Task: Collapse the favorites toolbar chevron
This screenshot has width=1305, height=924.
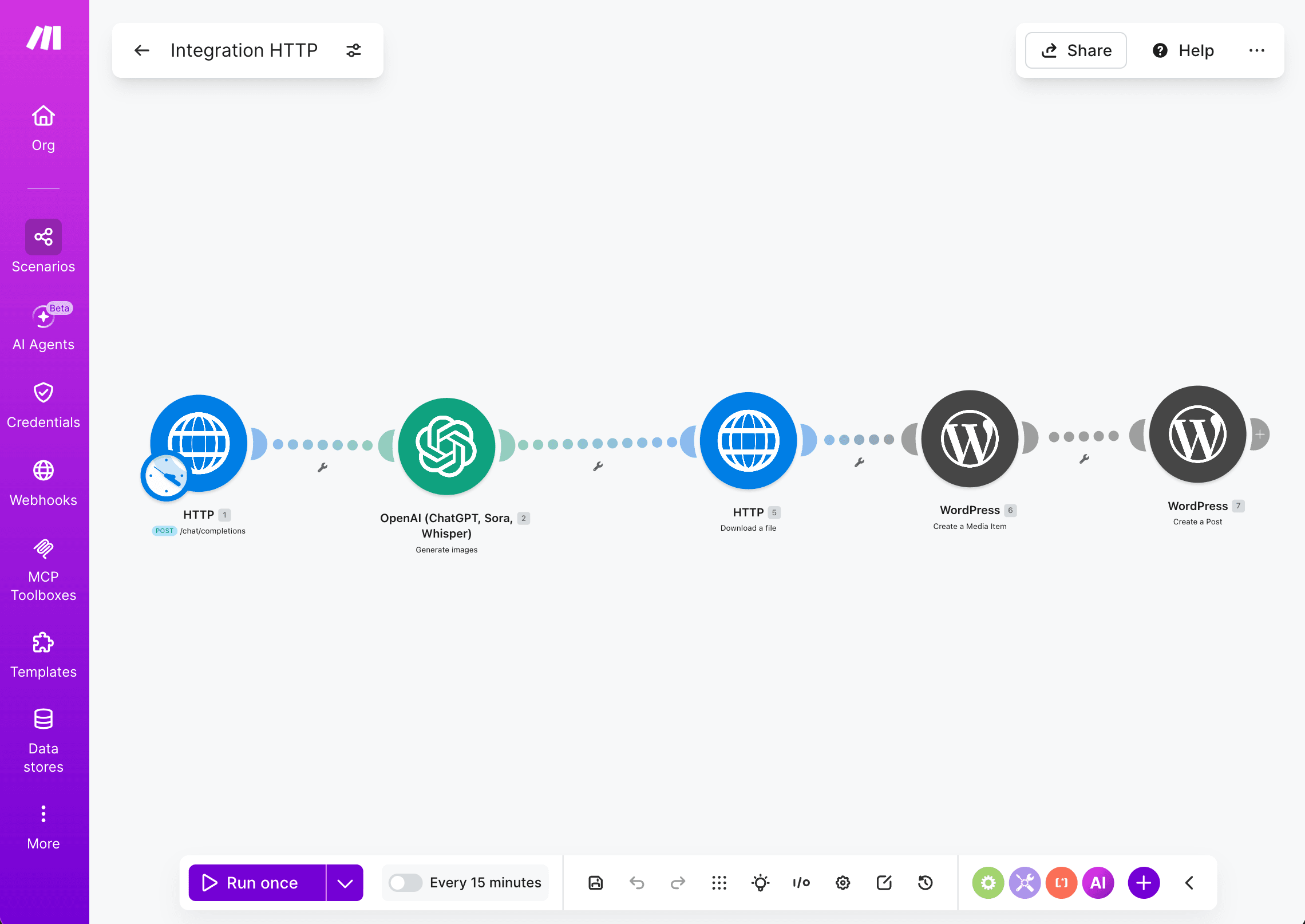Action: click(1189, 883)
